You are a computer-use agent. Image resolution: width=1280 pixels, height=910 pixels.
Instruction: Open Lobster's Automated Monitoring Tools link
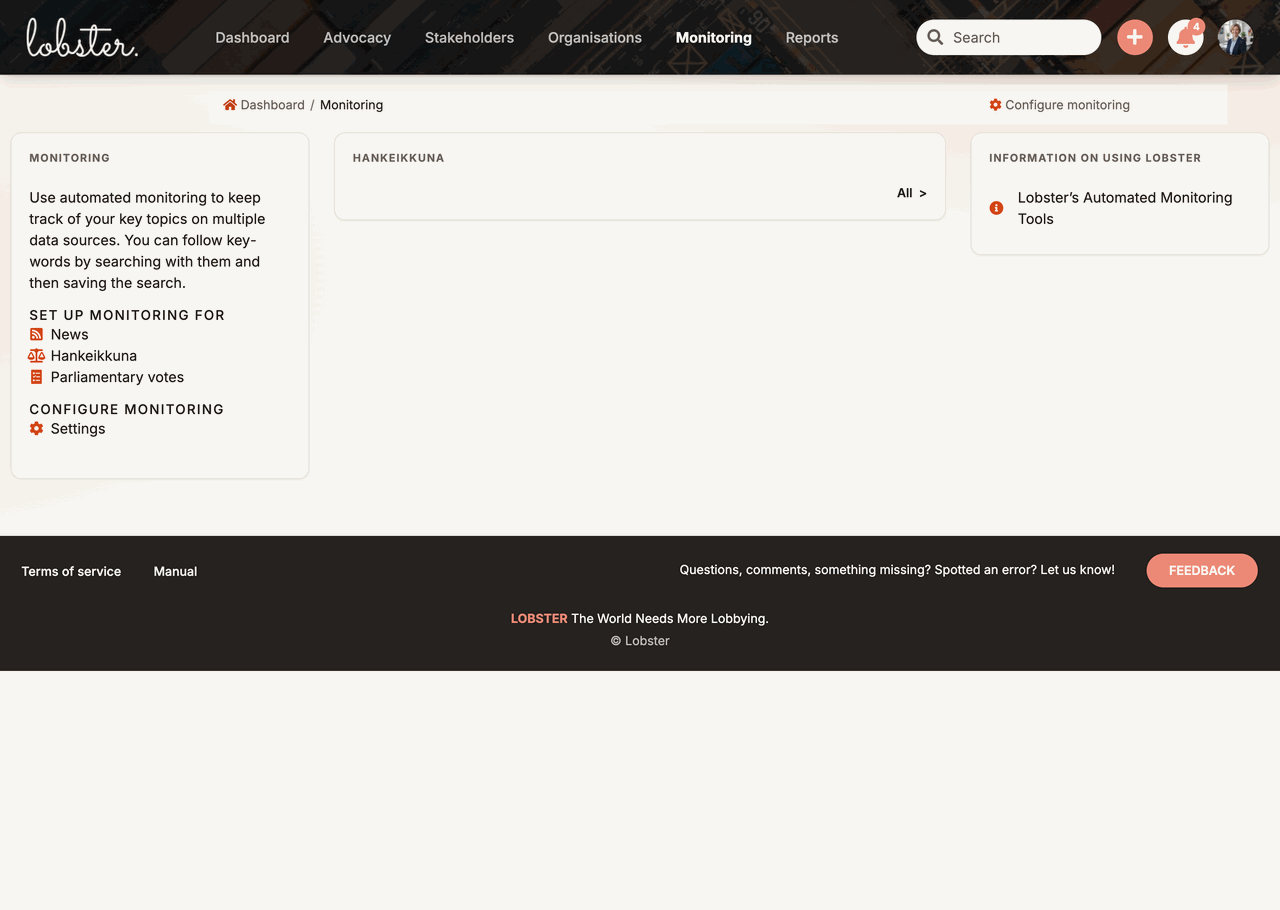(x=1125, y=208)
